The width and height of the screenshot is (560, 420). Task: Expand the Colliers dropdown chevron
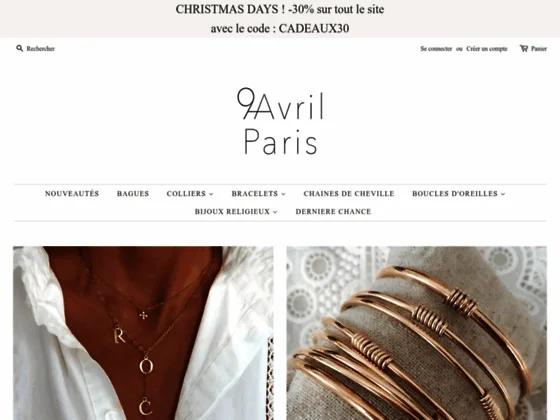point(211,194)
